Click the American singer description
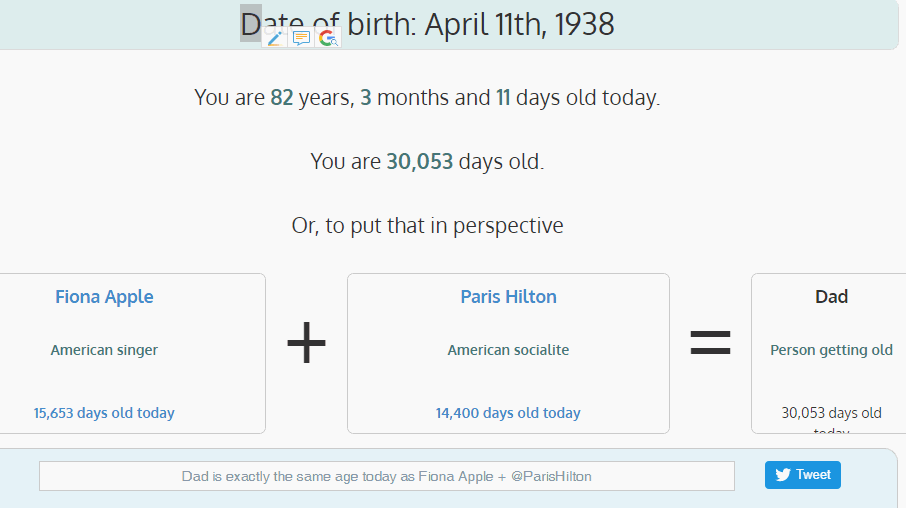 pyautogui.click(x=104, y=350)
